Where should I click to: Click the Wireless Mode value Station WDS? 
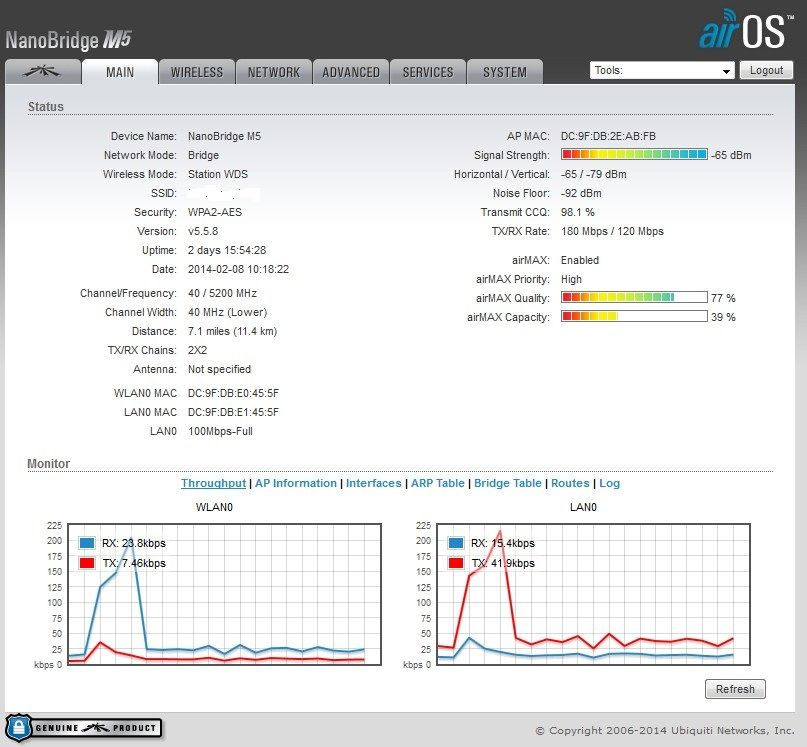click(218, 174)
